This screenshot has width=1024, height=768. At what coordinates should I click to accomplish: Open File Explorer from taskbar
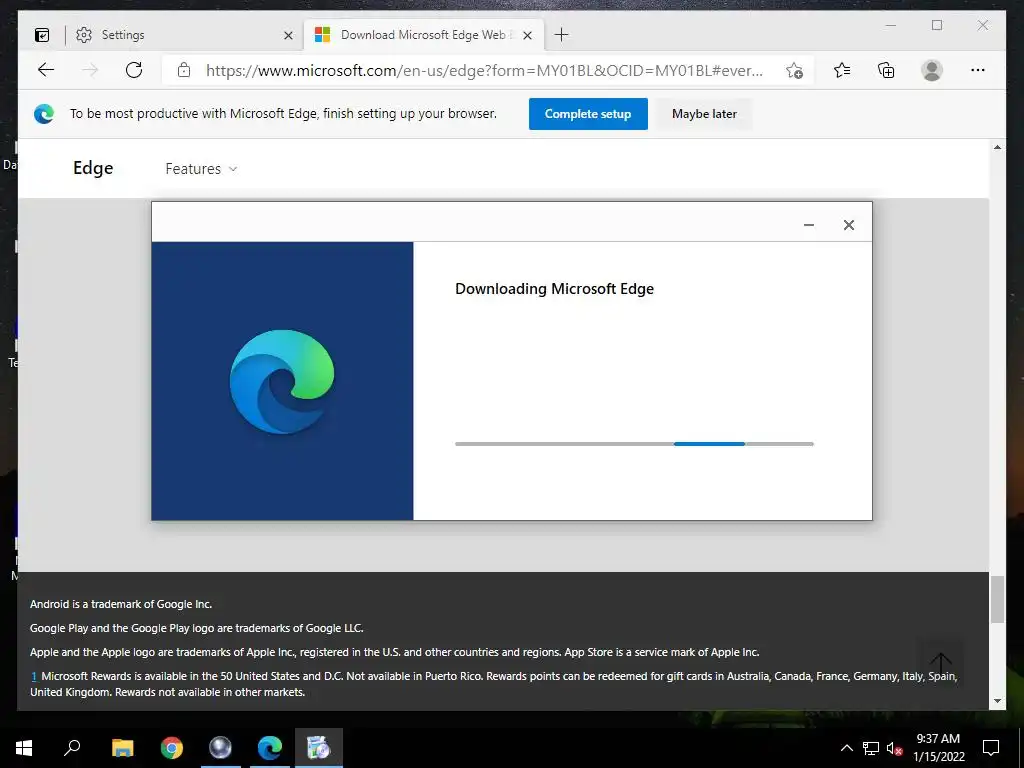[x=123, y=748]
